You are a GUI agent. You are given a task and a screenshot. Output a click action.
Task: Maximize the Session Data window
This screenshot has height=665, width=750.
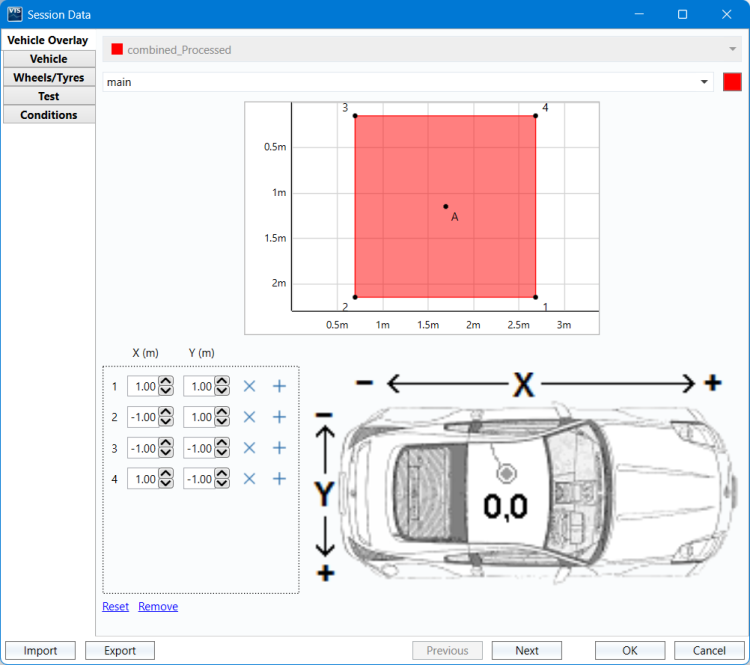coord(683,14)
